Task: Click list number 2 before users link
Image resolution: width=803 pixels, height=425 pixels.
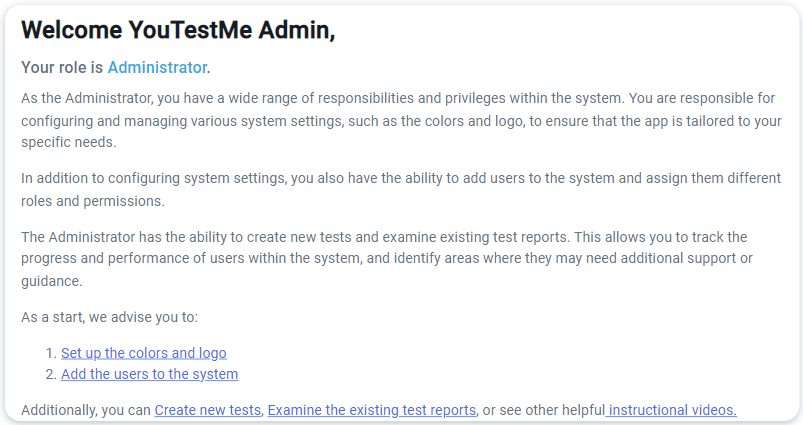Action: tap(51, 374)
